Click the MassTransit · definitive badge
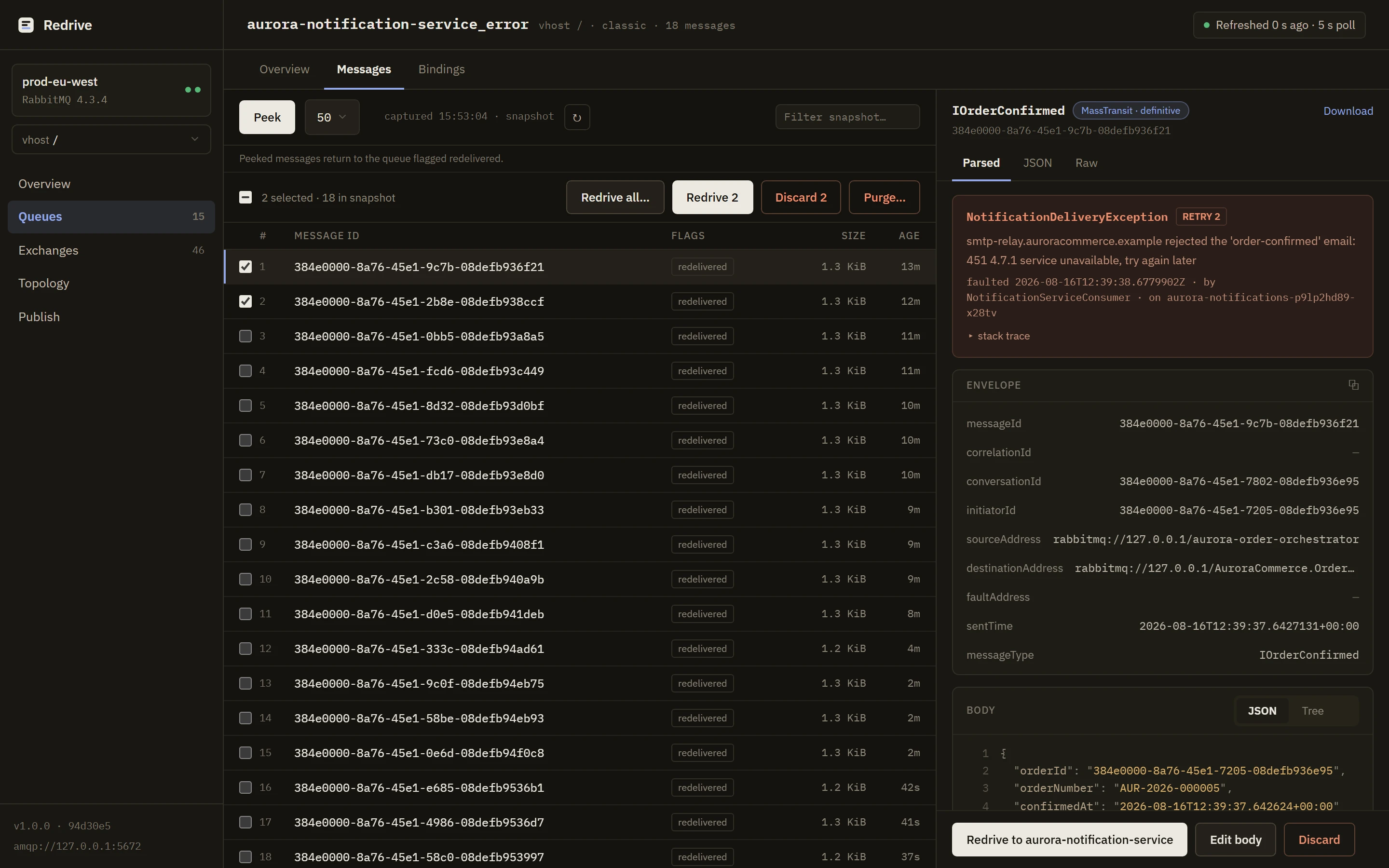The height and width of the screenshot is (868, 1389). tap(1130, 111)
